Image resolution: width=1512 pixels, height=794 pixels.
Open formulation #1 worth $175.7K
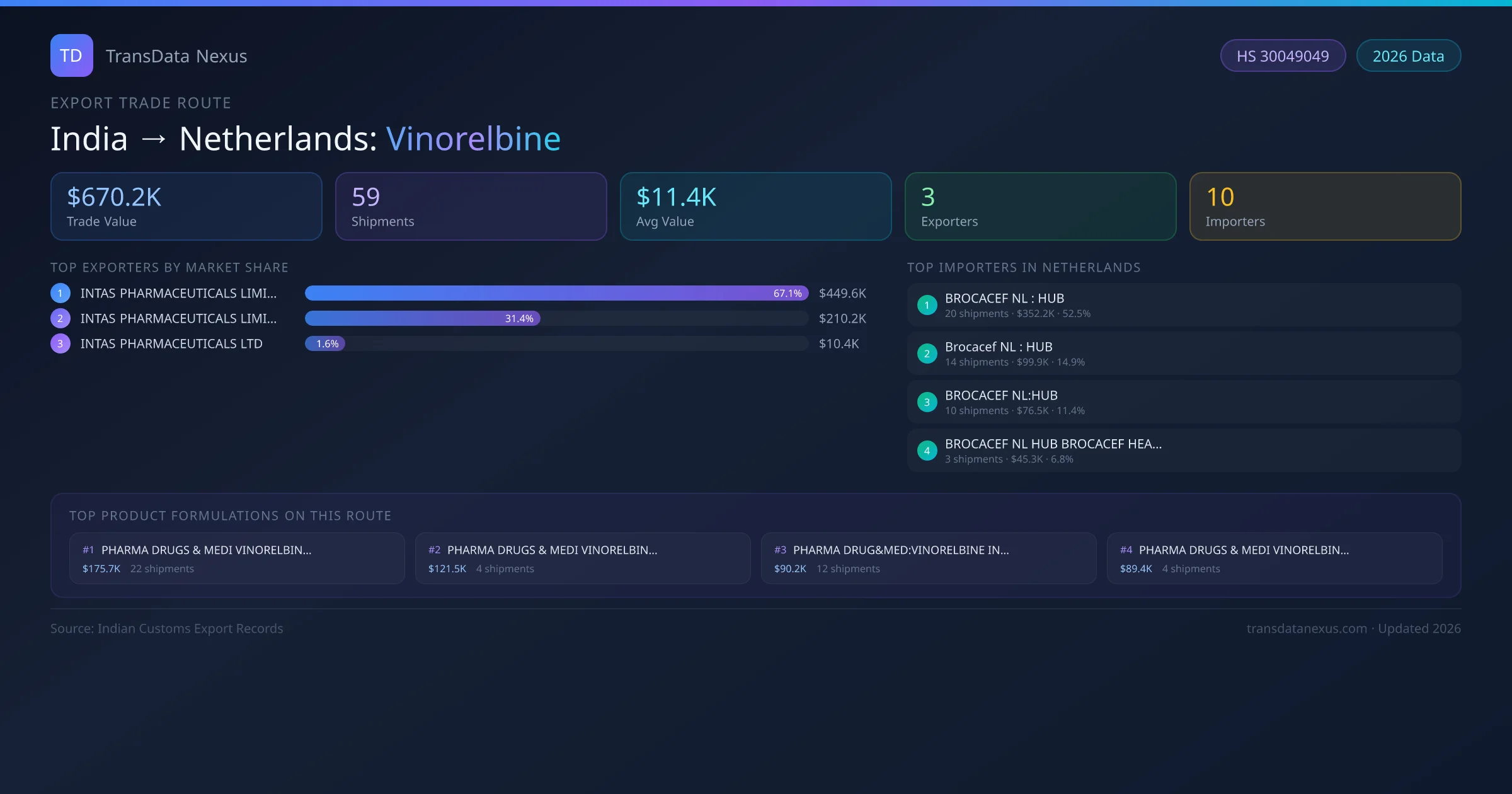[x=237, y=558]
